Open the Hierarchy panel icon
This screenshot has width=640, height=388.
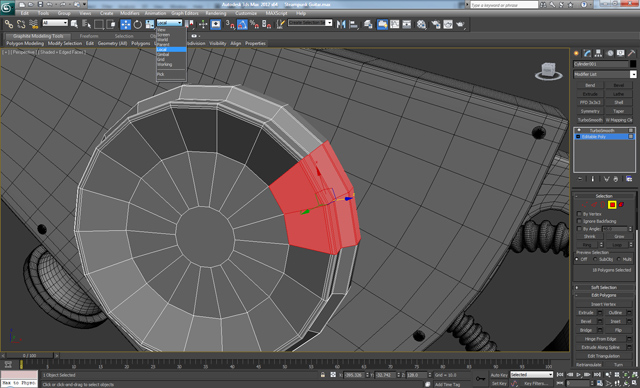[x=598, y=53]
